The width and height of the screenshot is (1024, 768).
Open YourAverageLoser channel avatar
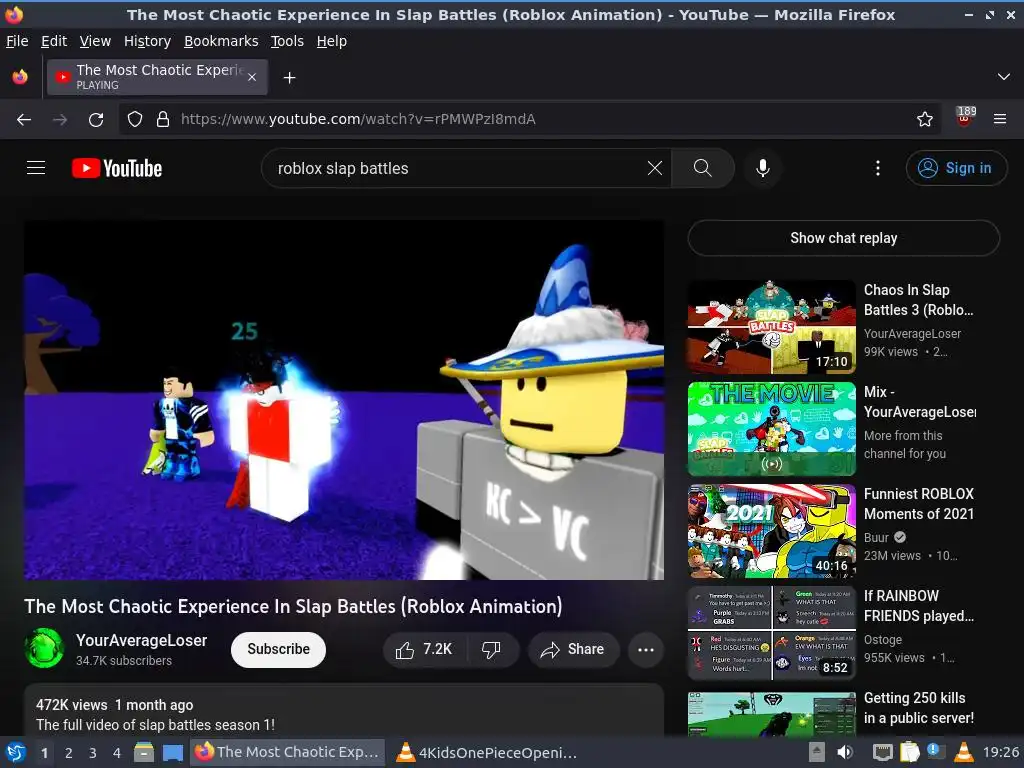(44, 648)
